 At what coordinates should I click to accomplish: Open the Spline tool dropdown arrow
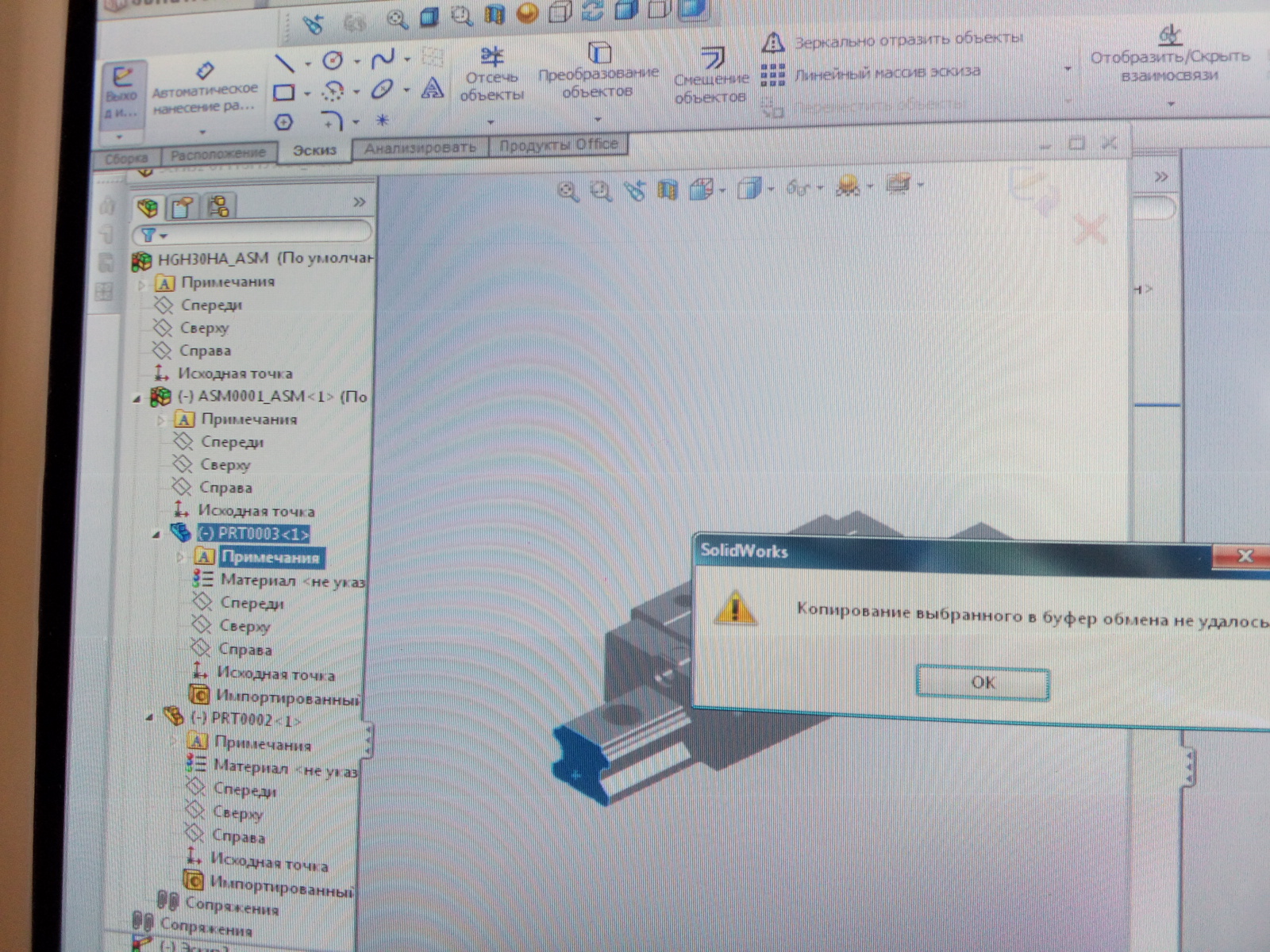407,59
